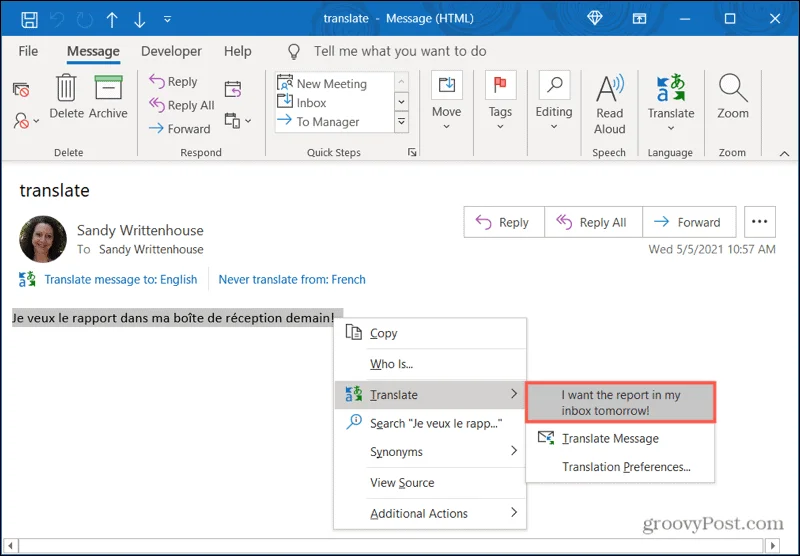Open Customize Quick Access Toolbar dropdown

pos(167,19)
